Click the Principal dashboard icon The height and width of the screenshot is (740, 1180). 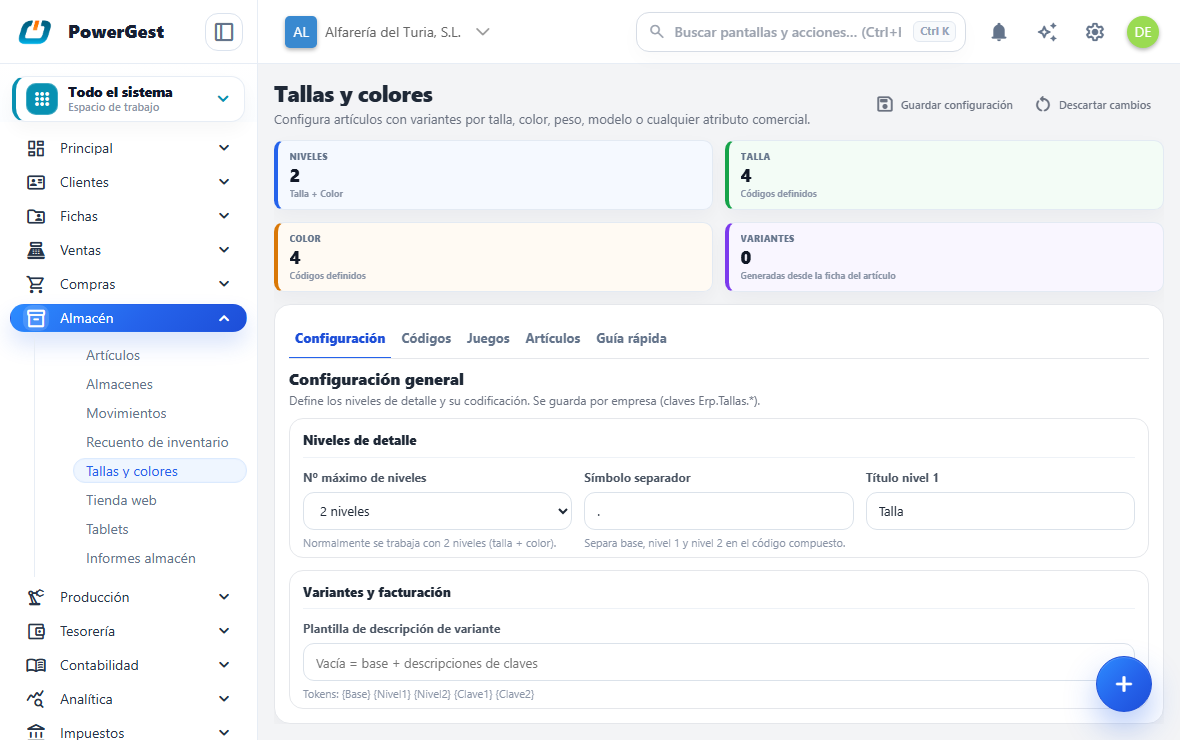[x=36, y=148]
